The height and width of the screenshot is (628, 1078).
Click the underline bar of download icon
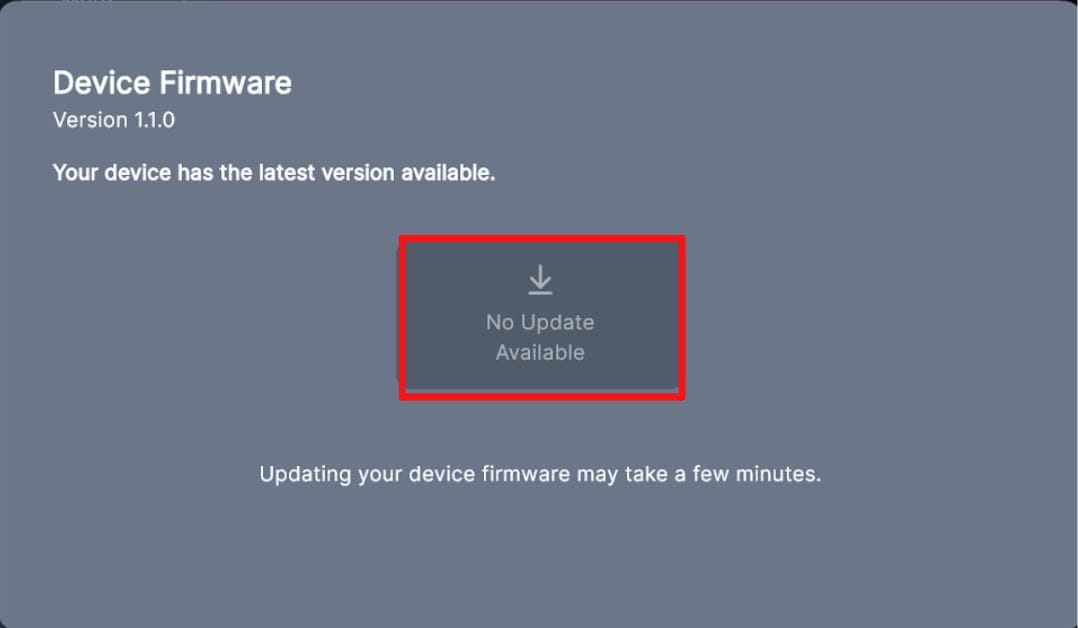pyautogui.click(x=540, y=293)
